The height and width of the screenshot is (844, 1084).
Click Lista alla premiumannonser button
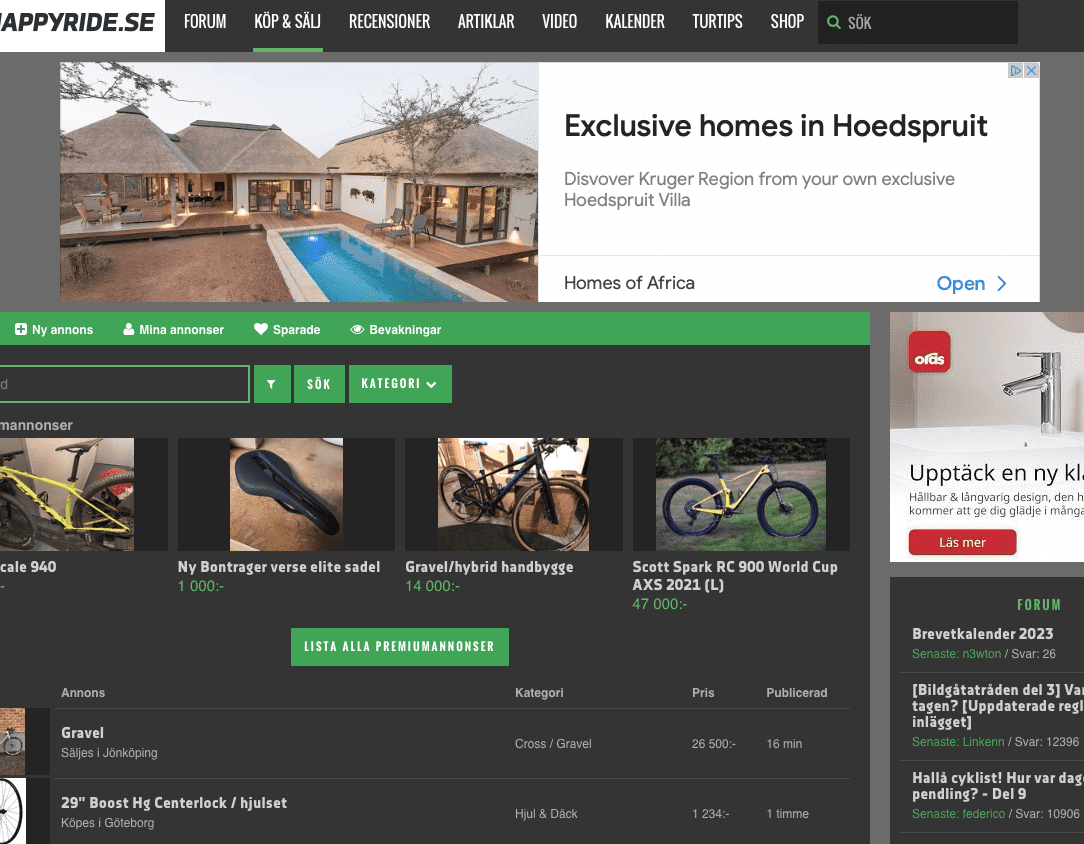click(400, 647)
